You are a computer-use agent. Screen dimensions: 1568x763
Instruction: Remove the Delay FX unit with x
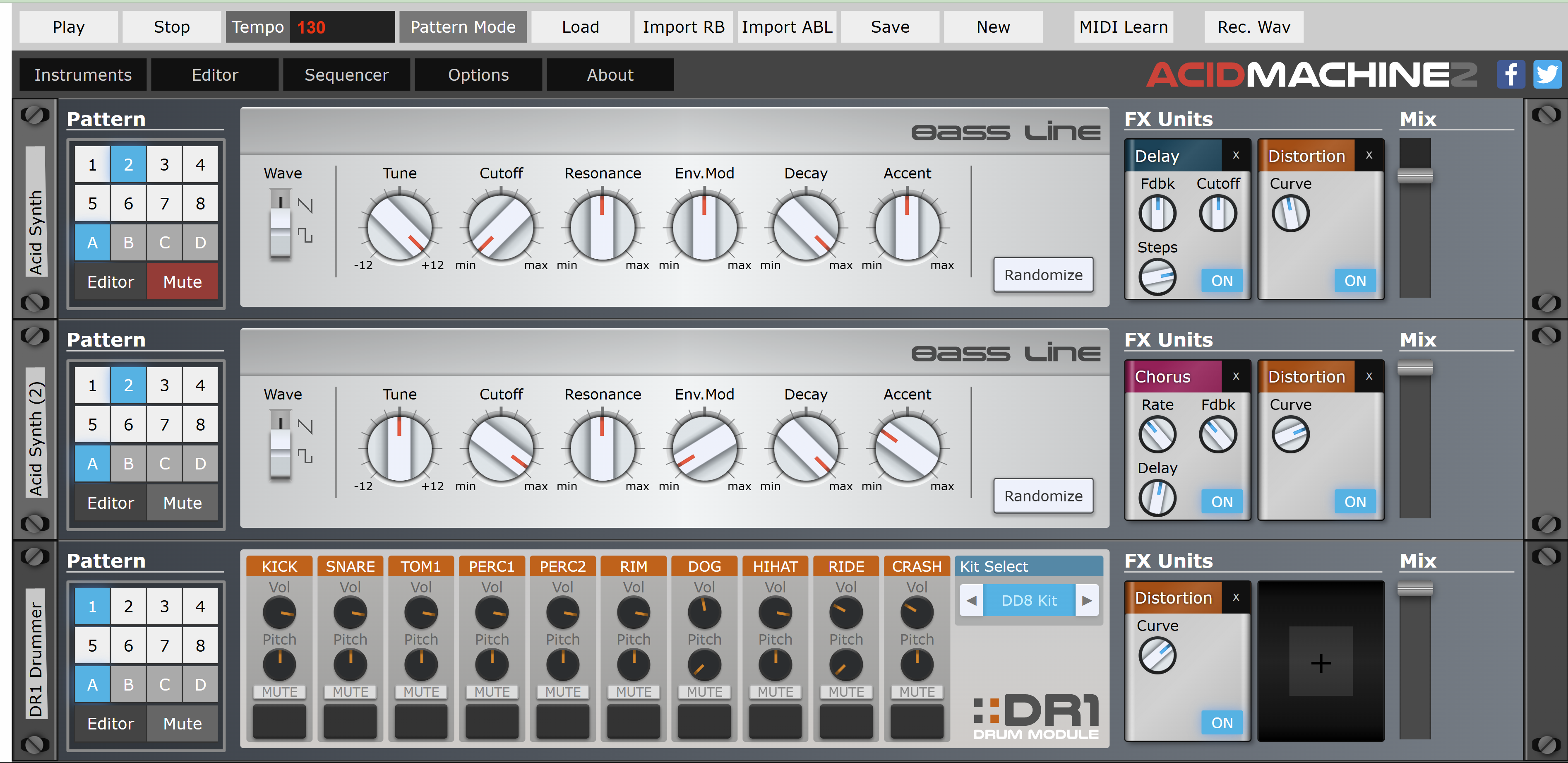click(1236, 155)
